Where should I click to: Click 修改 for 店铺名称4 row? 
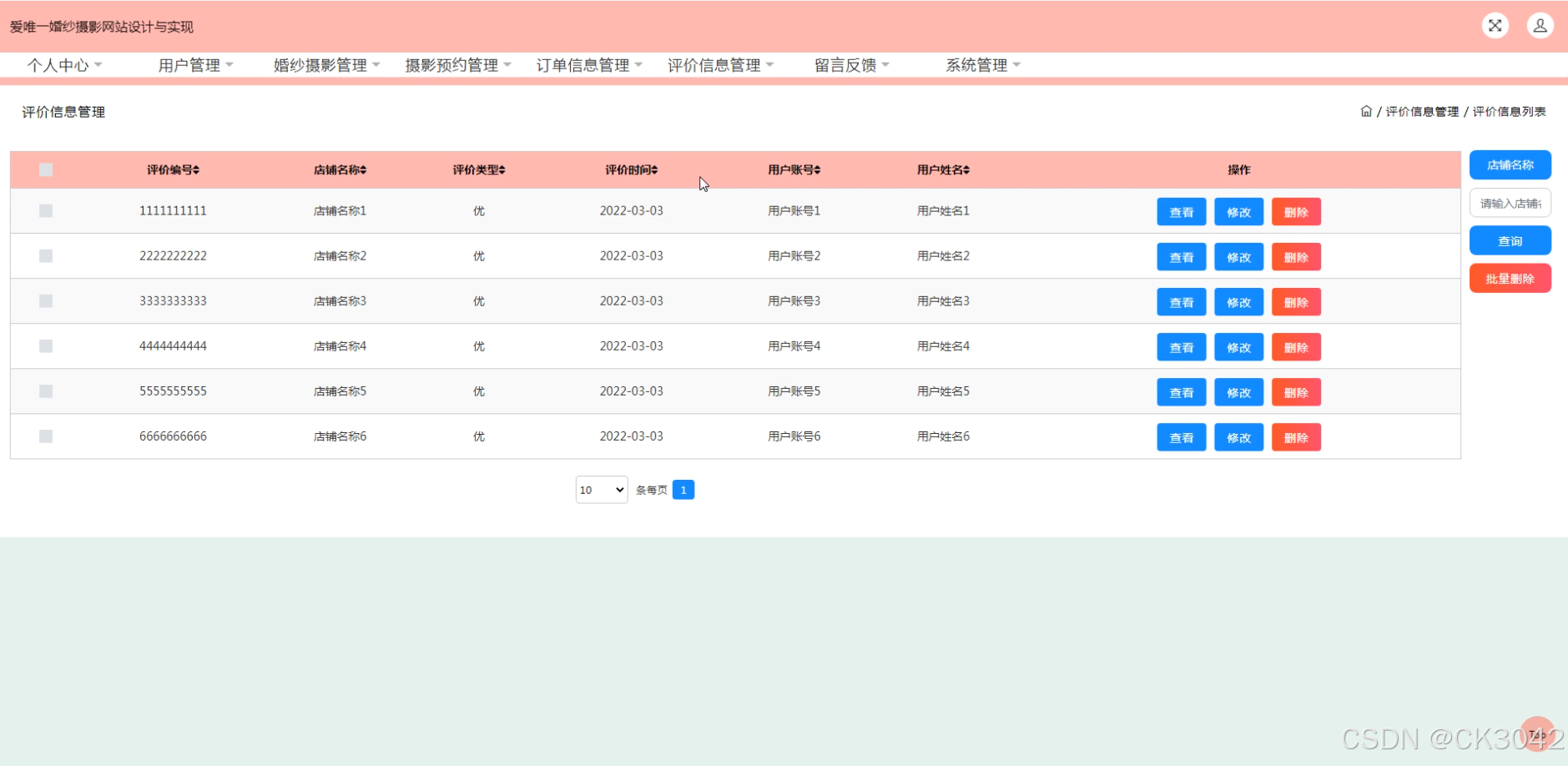point(1238,347)
